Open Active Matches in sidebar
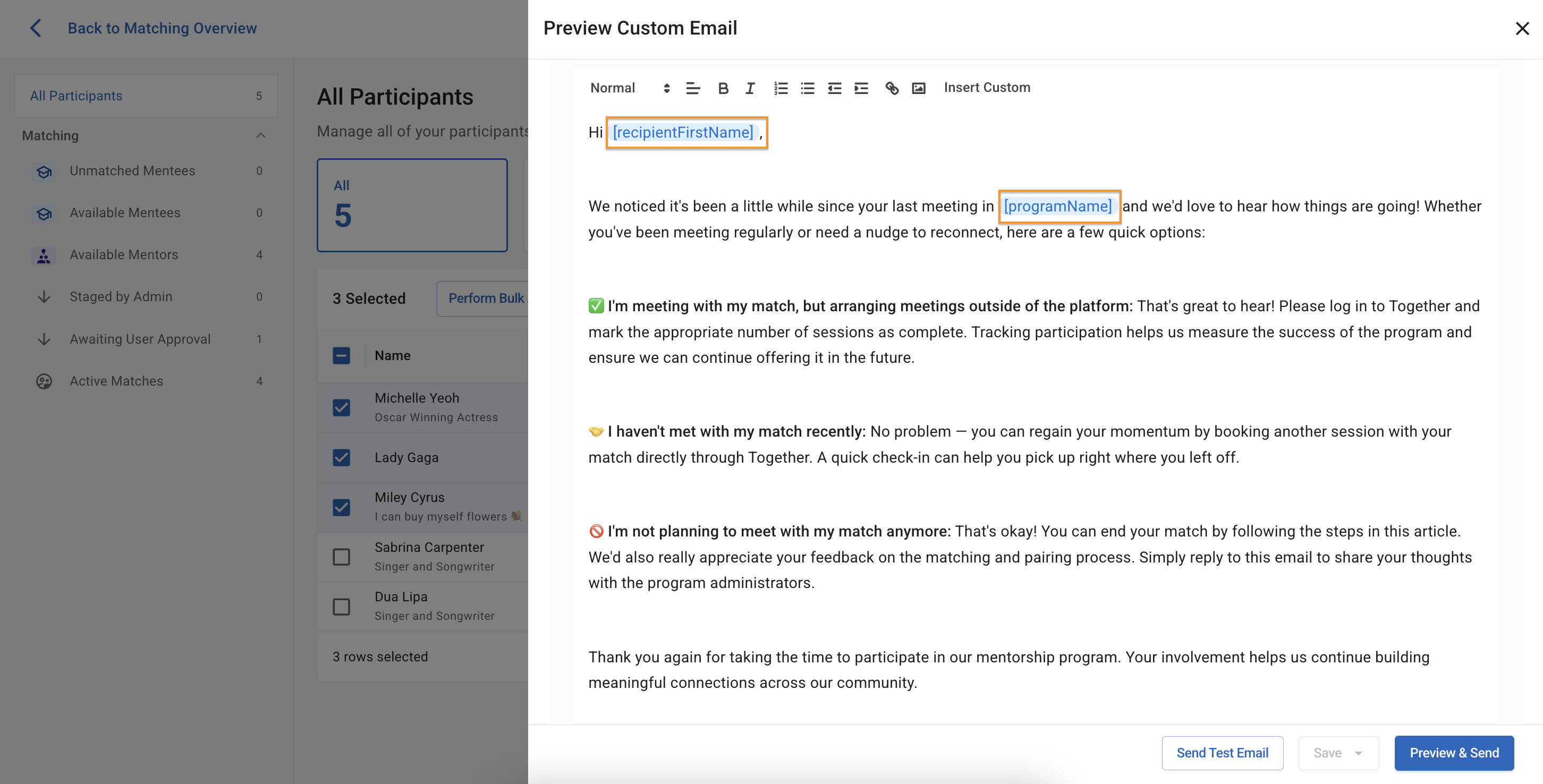Screen dimensions: 1543x784 click(x=116, y=381)
